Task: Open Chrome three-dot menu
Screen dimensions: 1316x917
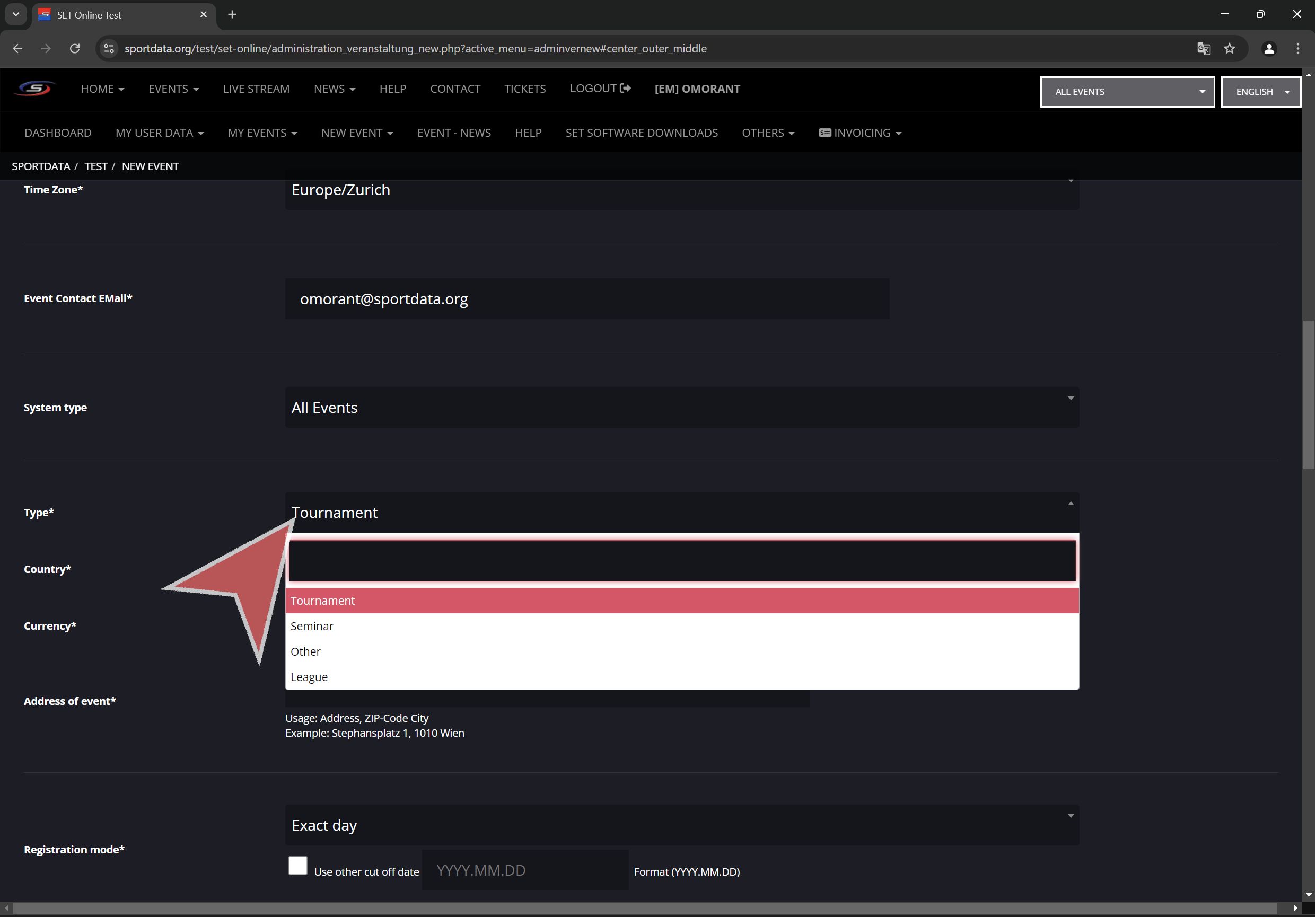Action: (1297, 49)
